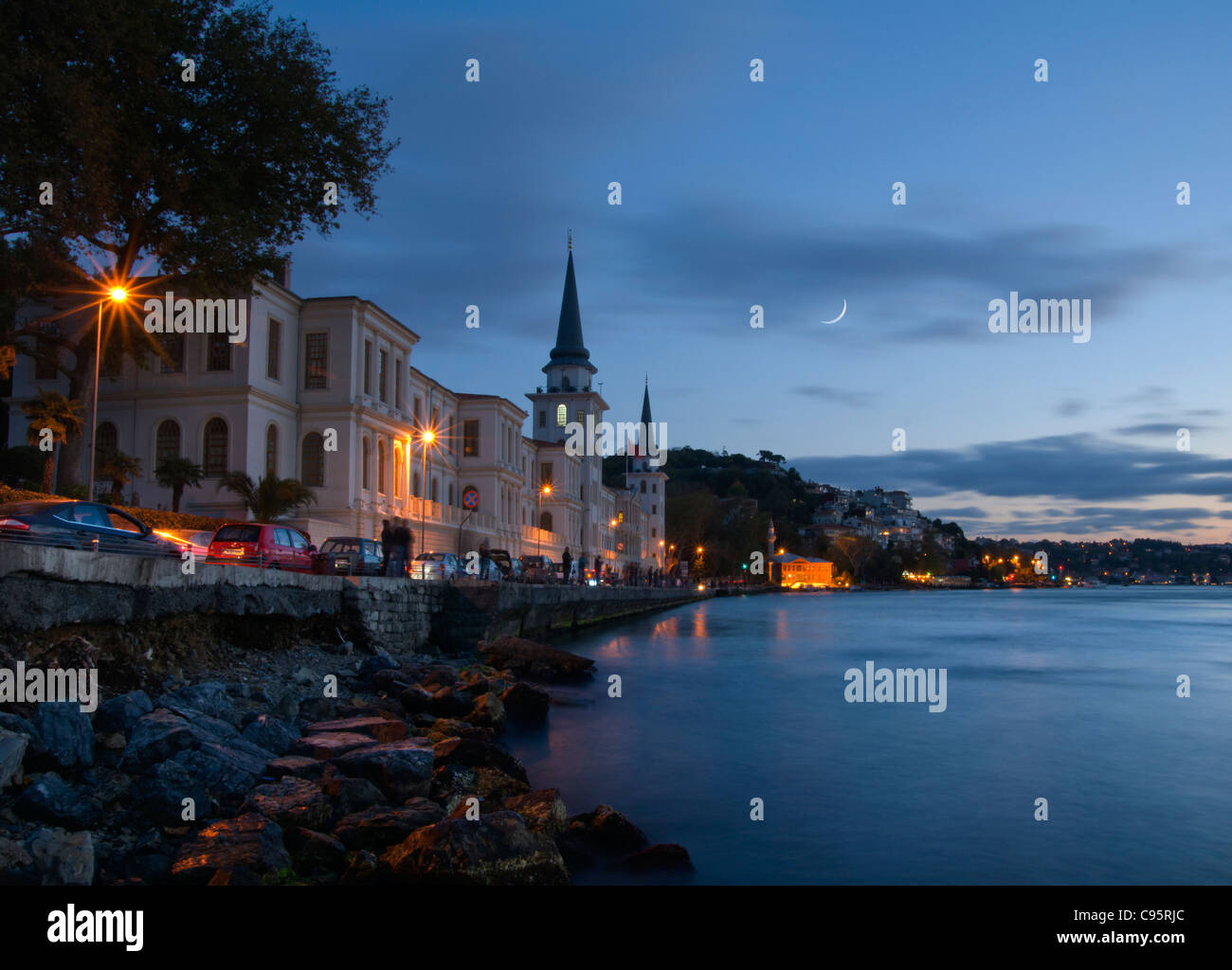Click the alamy watermark over the water
The image size is (1232, 970).
pyautogui.click(x=895, y=688)
